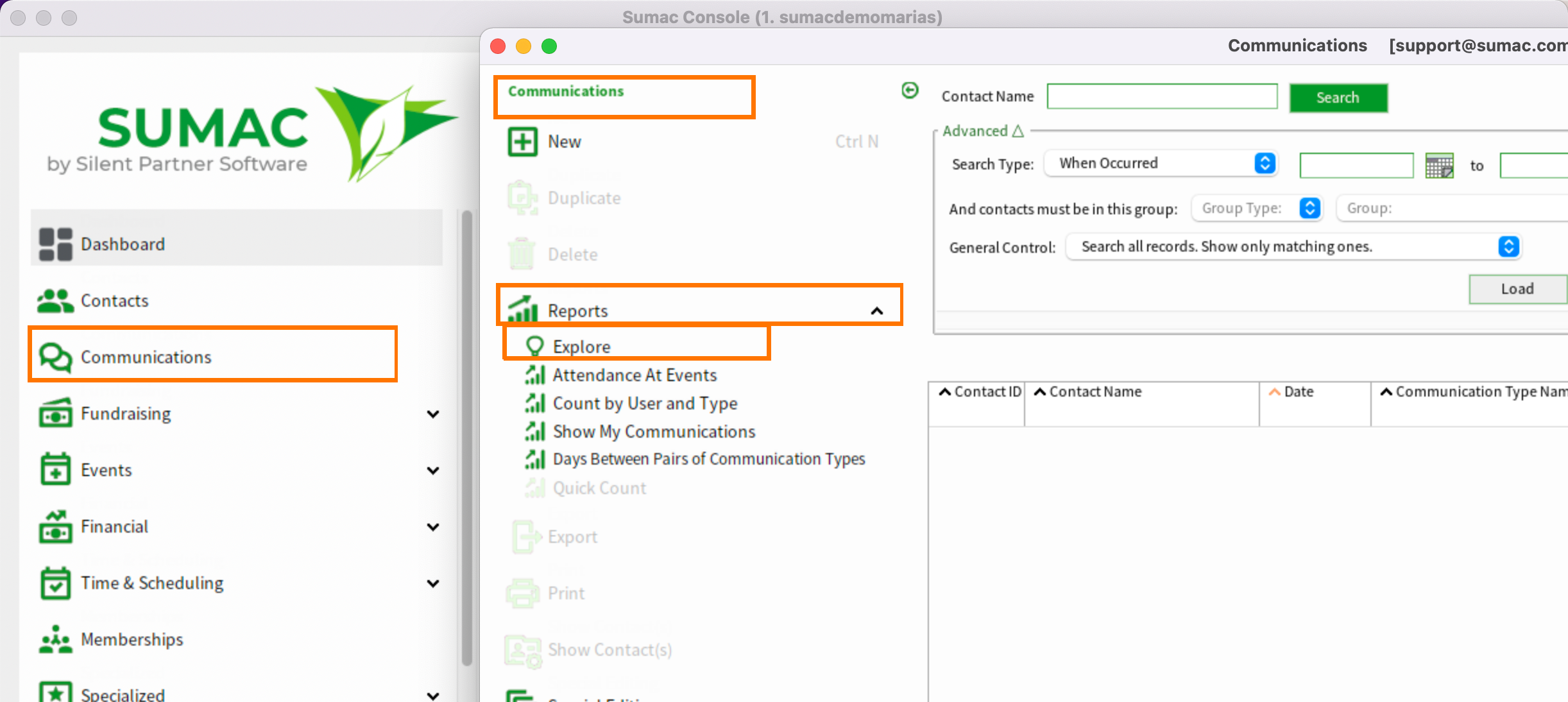Click the Delete trash icon

(x=522, y=254)
